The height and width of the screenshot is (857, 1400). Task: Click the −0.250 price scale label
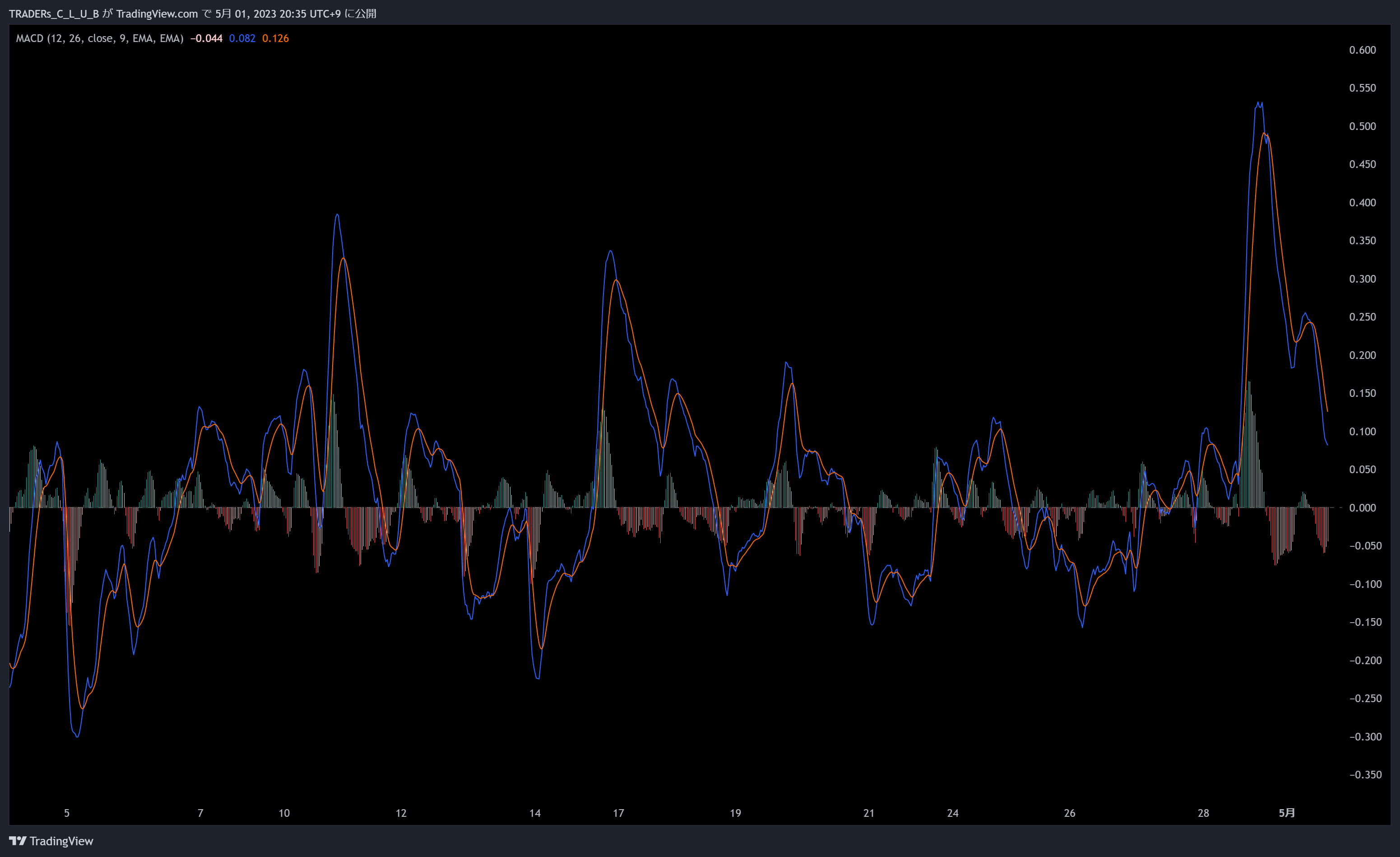pos(1365,699)
